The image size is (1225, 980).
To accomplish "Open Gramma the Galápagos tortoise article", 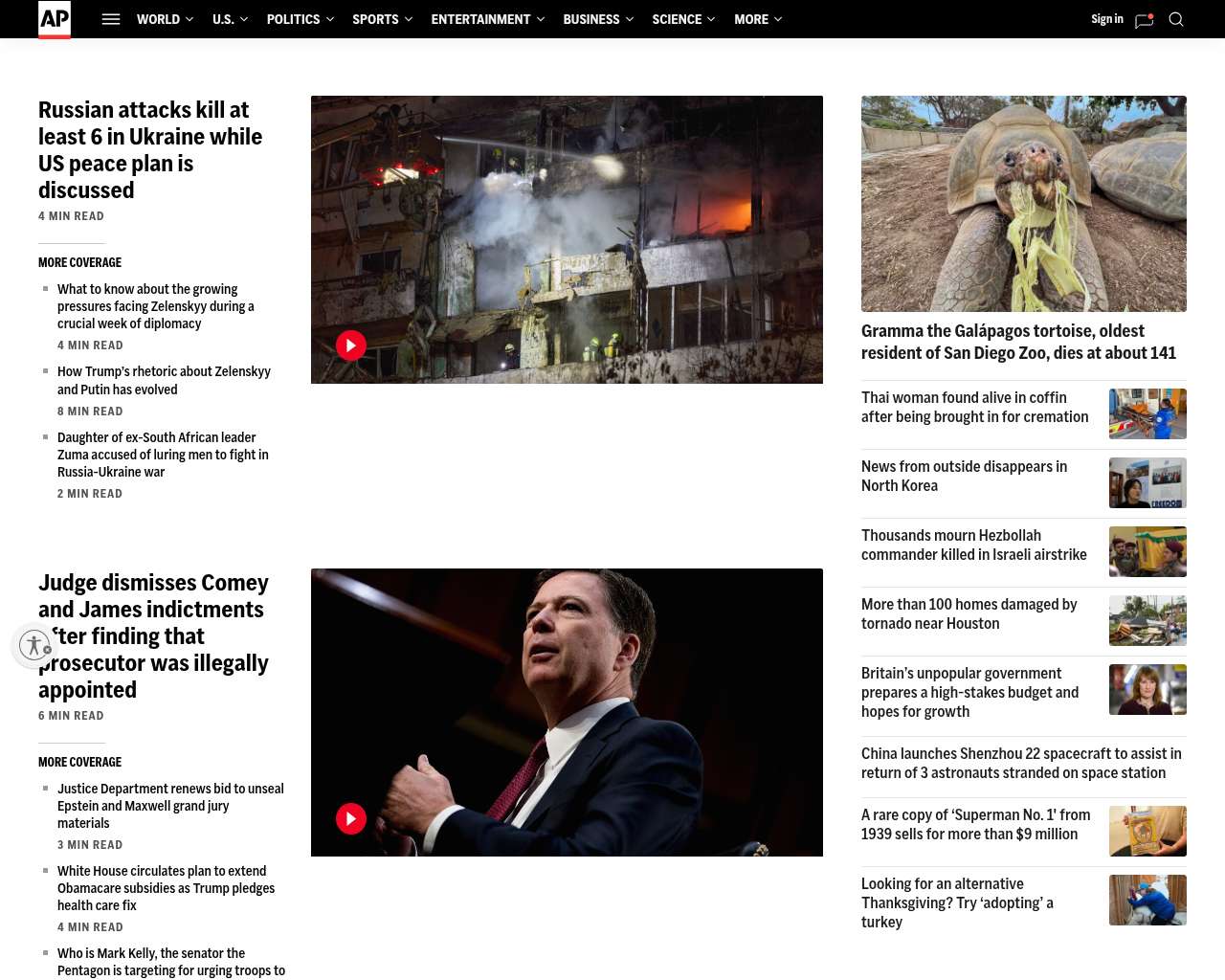I will (x=1018, y=342).
